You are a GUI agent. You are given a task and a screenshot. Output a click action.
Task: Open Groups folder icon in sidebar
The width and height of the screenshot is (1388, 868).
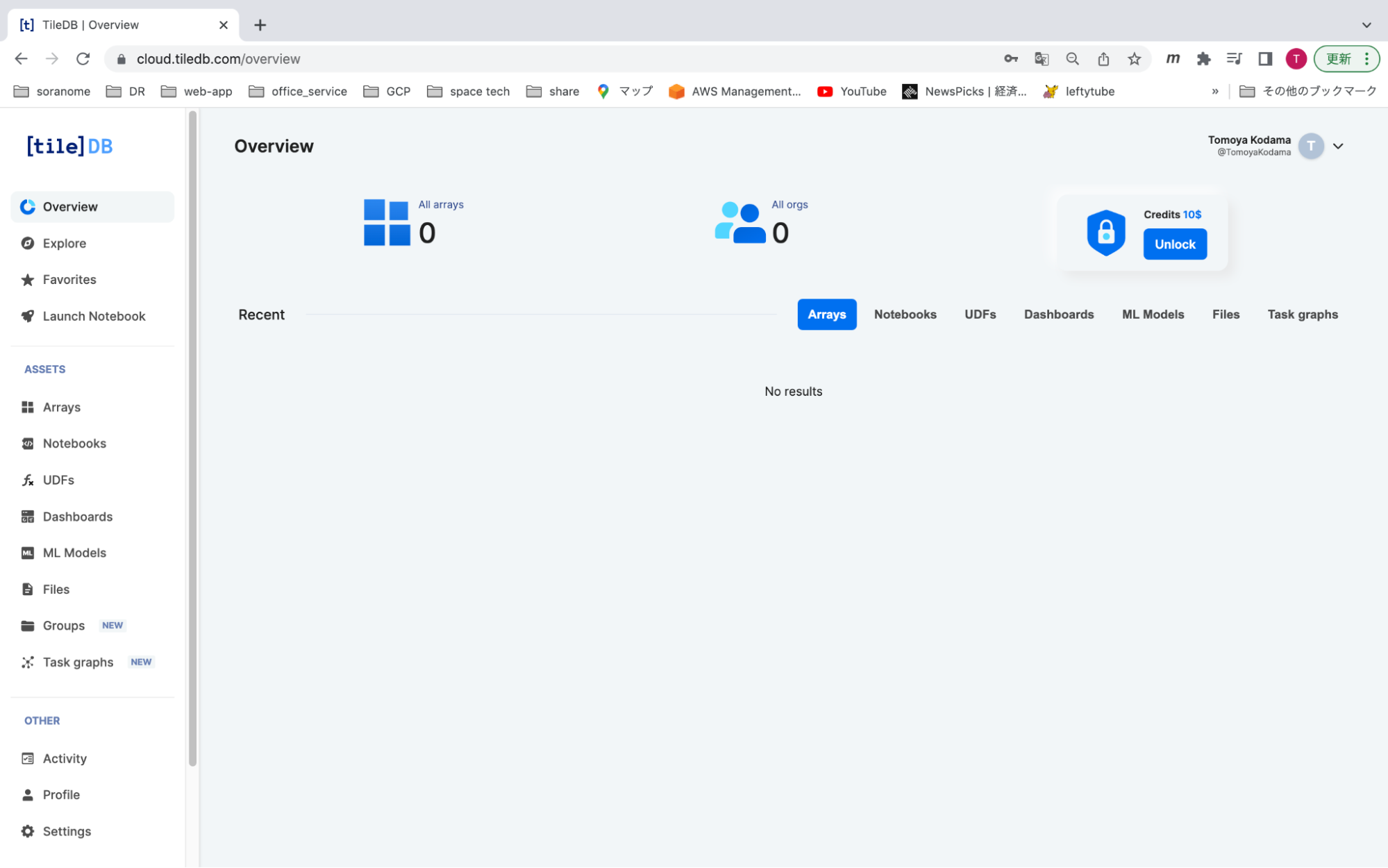(28, 626)
